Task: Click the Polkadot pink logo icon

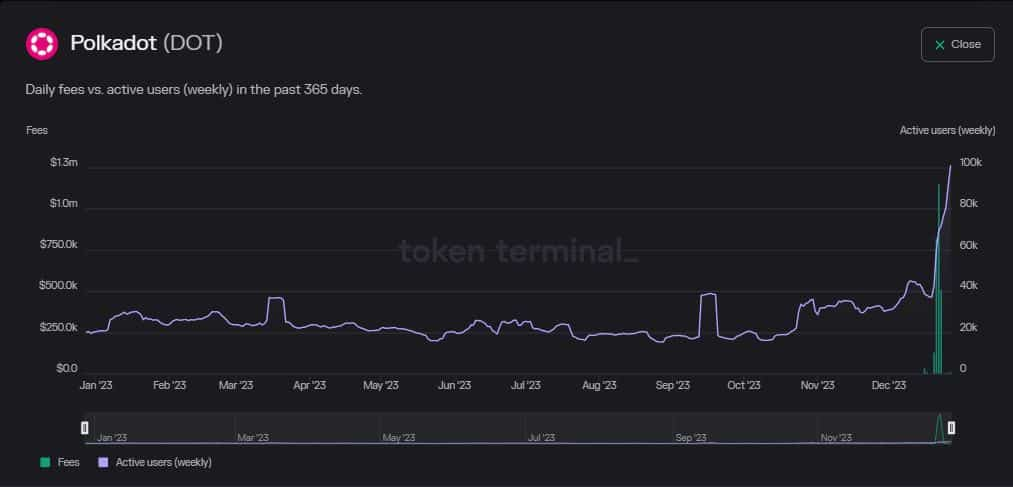Action: [x=41, y=45]
